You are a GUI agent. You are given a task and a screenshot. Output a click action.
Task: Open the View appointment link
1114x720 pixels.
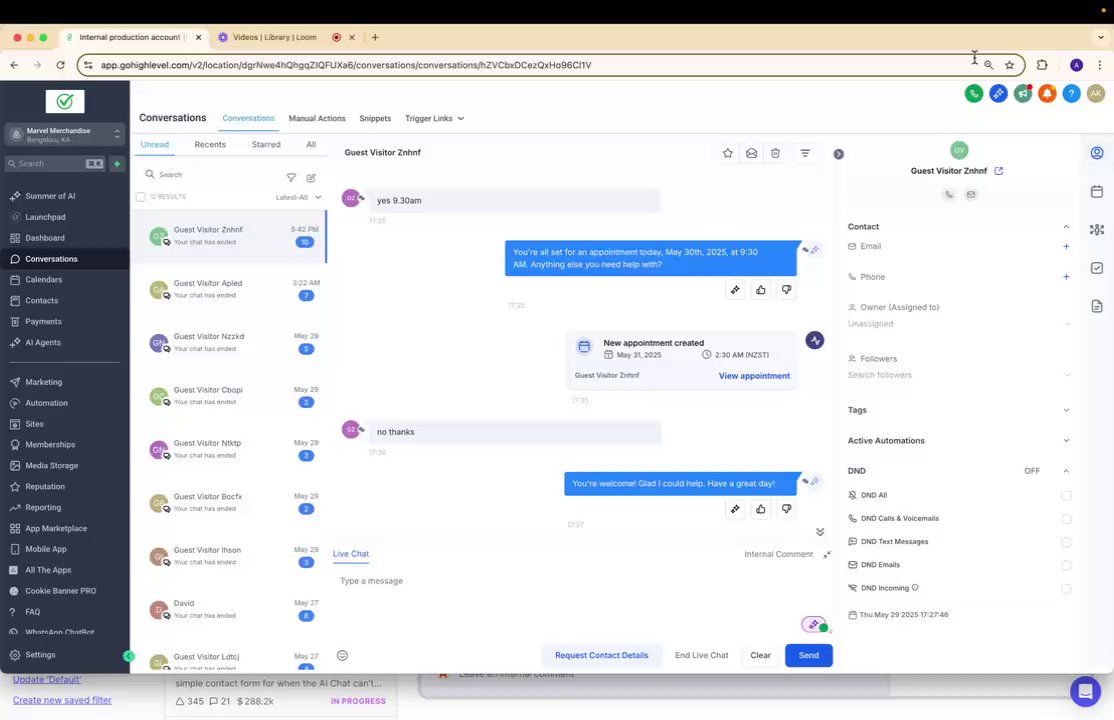754,376
